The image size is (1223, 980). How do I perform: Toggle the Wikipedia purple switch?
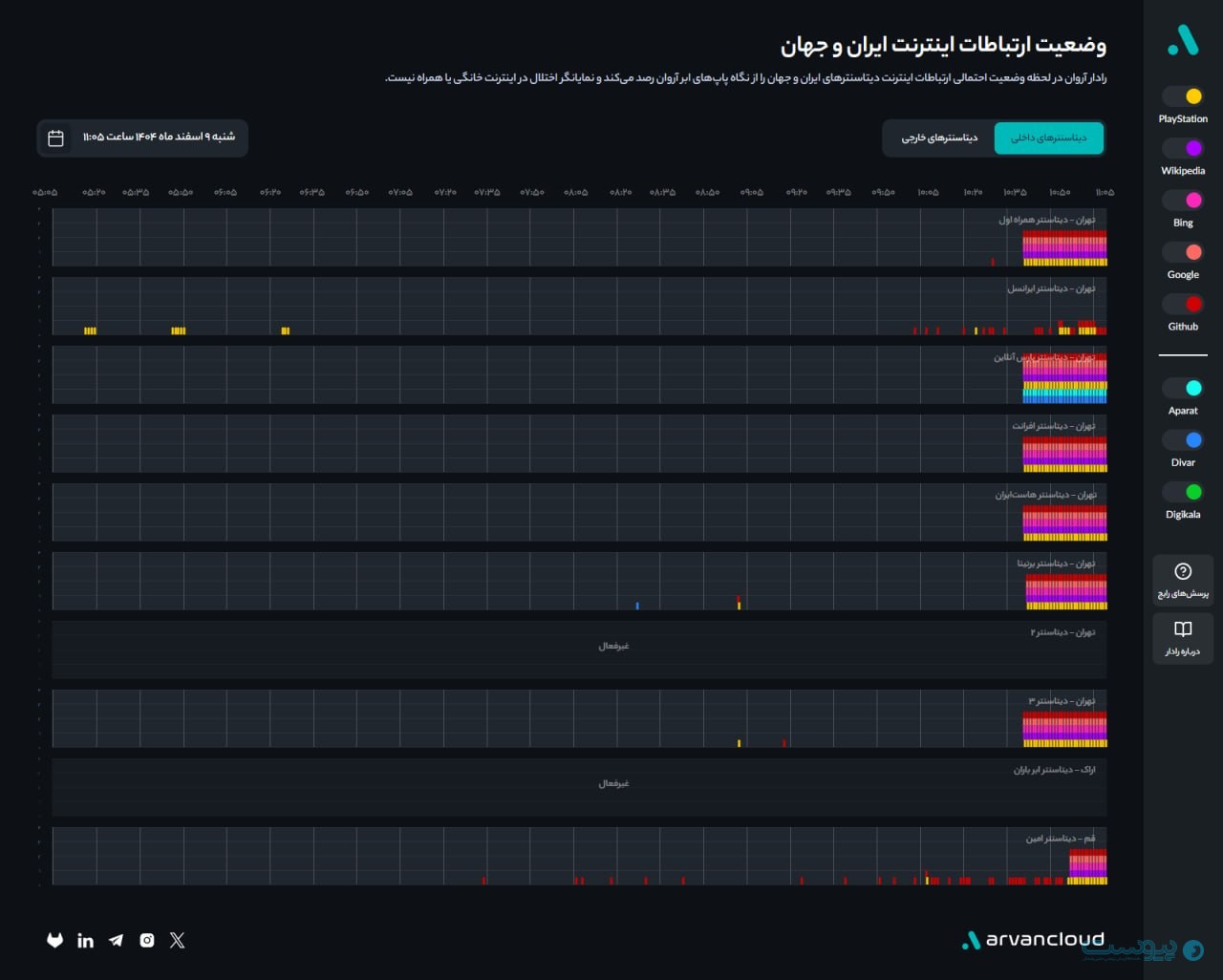tap(1183, 148)
